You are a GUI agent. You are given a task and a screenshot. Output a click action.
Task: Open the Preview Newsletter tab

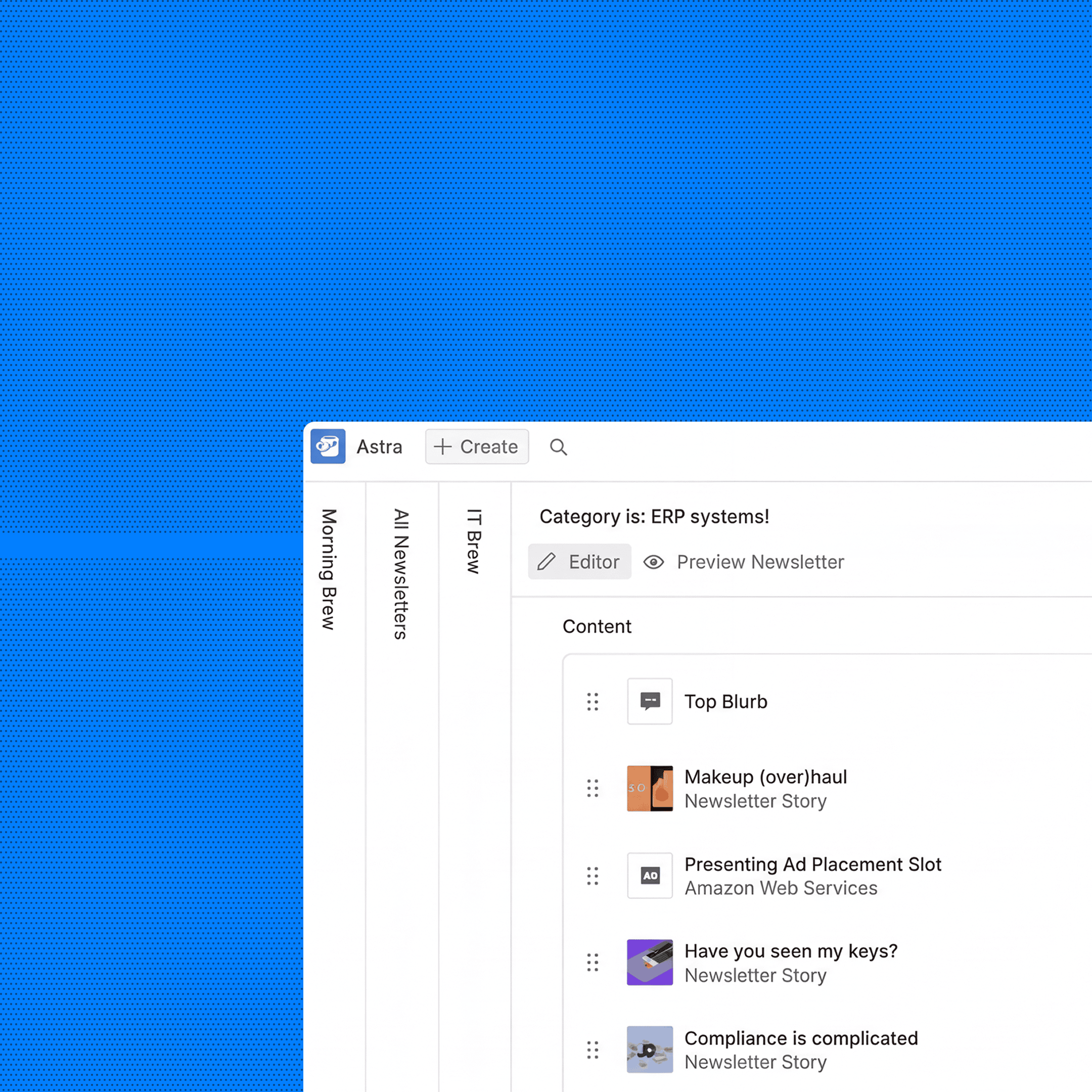(760, 562)
